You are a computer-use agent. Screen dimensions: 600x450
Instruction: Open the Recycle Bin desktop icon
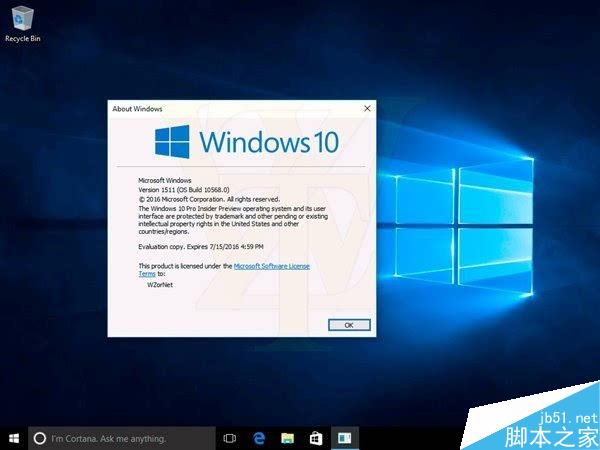tap(23, 24)
